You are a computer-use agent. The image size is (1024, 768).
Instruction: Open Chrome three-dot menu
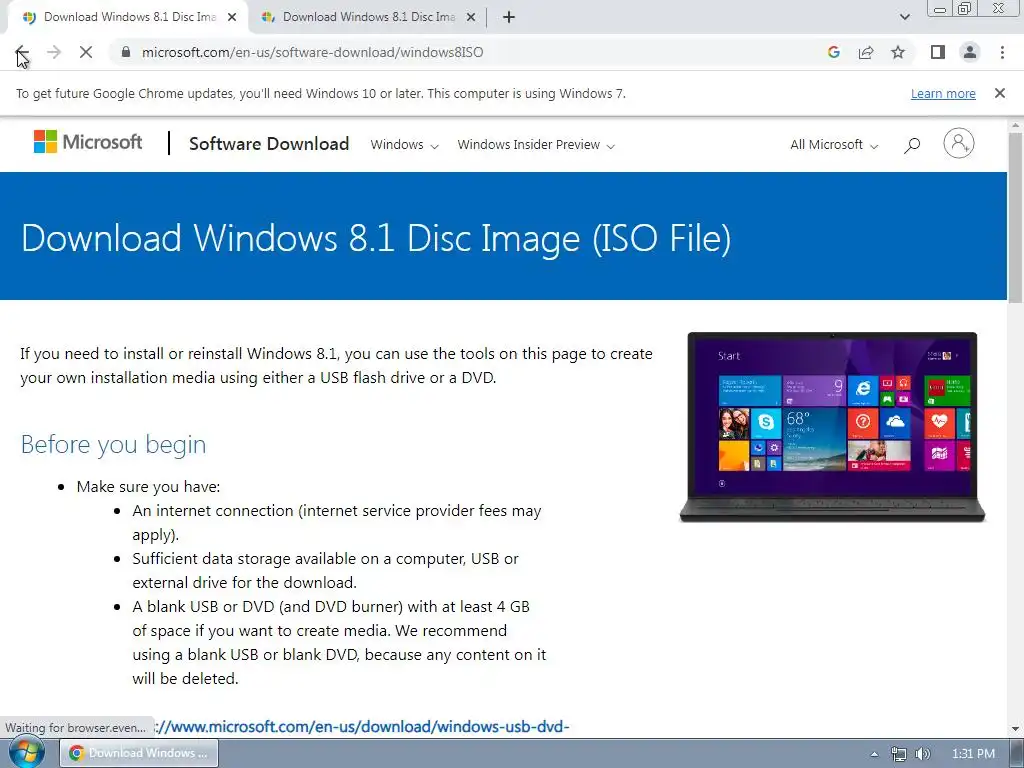[x=1002, y=52]
